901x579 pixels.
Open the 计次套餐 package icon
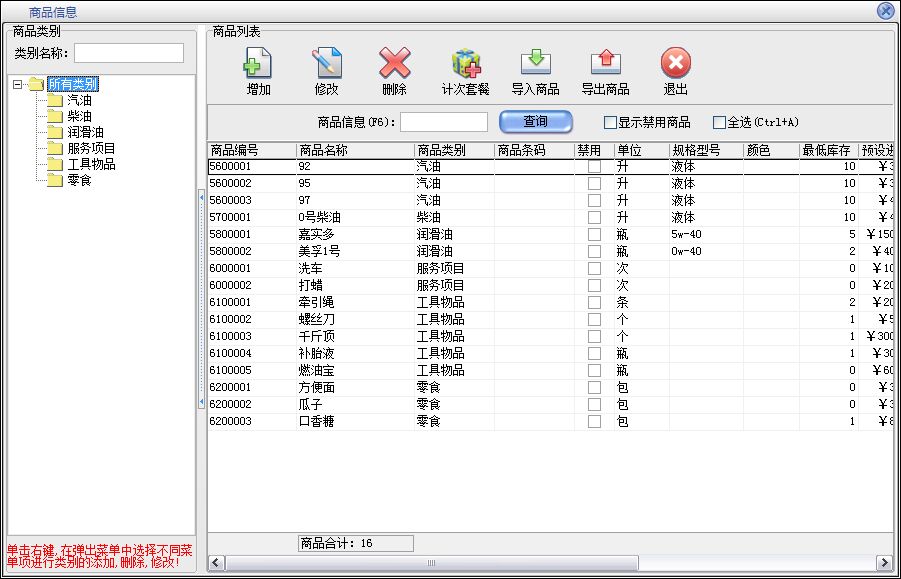tap(465, 64)
